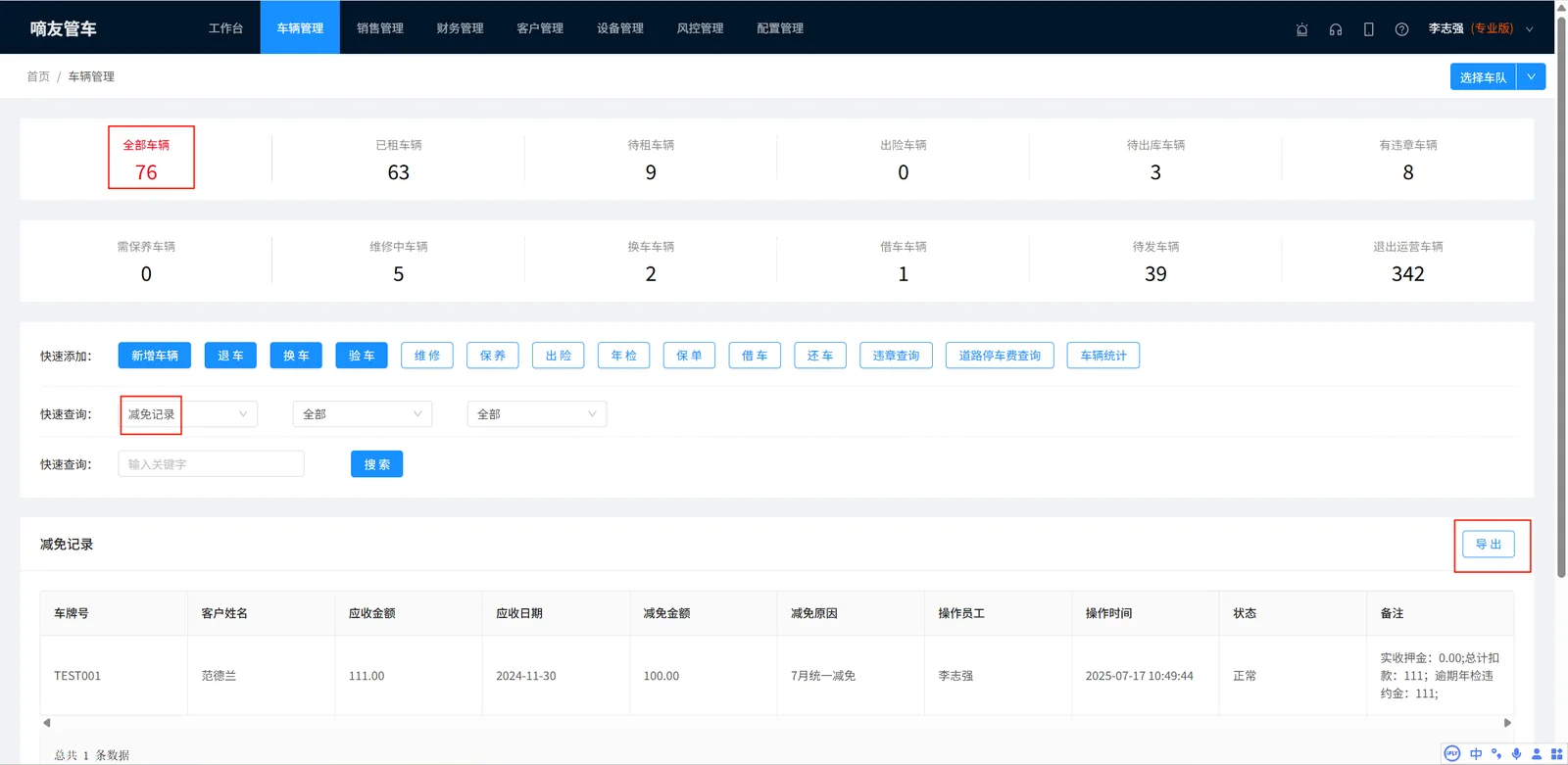1568x765 pixels.
Task: Click the 违章查询 button
Action: (x=896, y=356)
